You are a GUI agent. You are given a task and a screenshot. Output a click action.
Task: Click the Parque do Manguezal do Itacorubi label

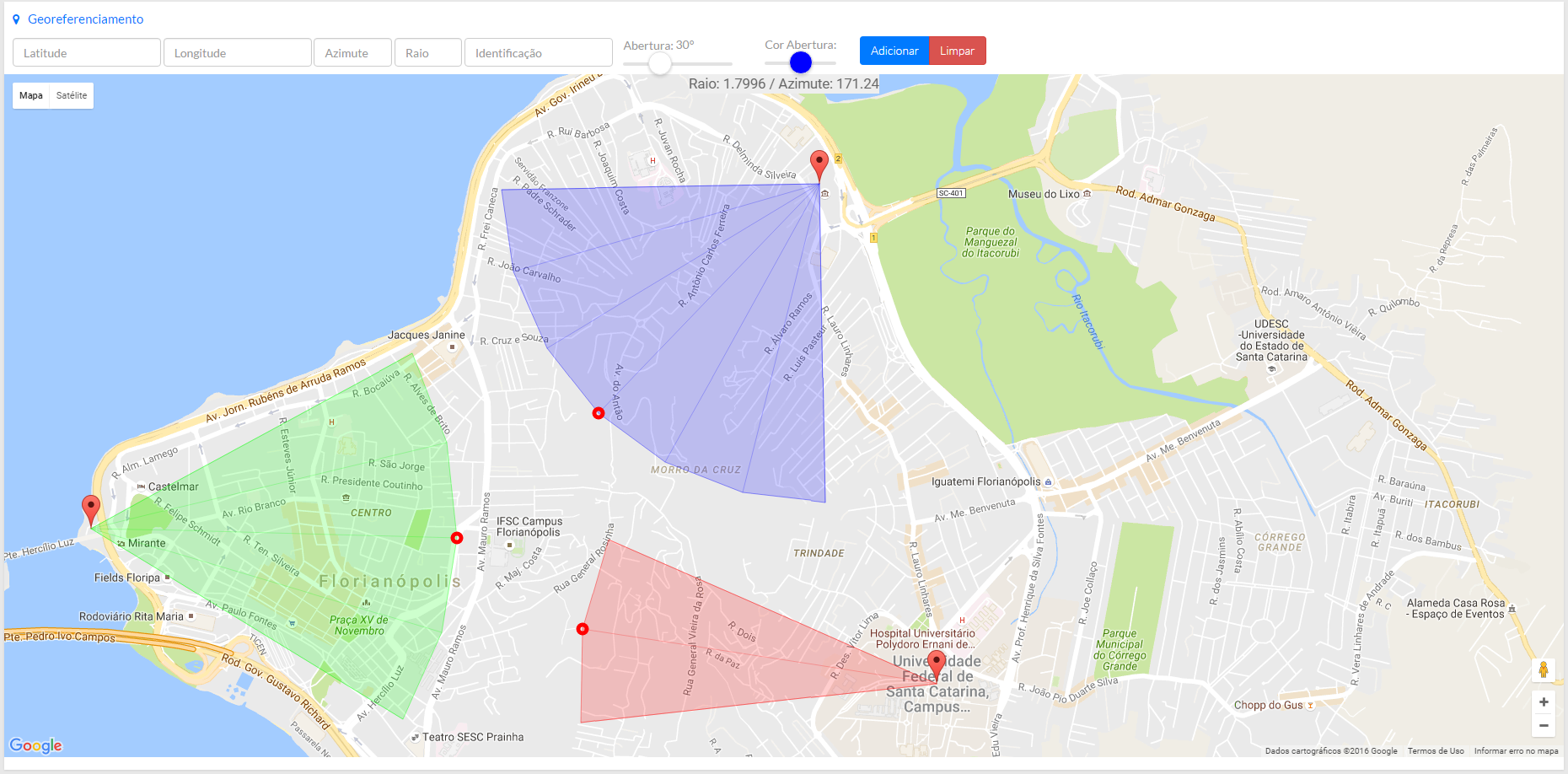[991, 242]
